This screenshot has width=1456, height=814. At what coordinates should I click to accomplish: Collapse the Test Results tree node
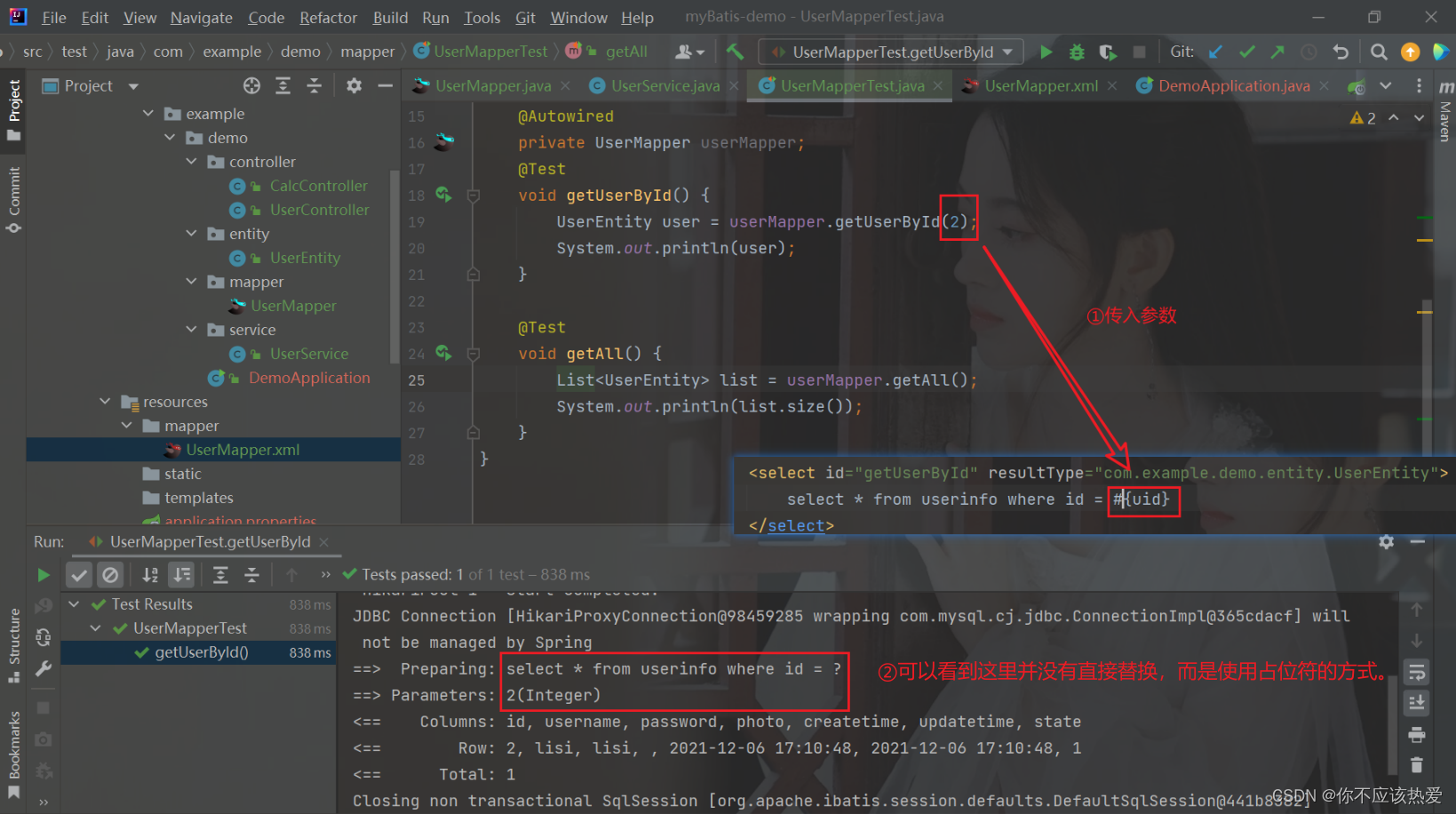(x=74, y=603)
